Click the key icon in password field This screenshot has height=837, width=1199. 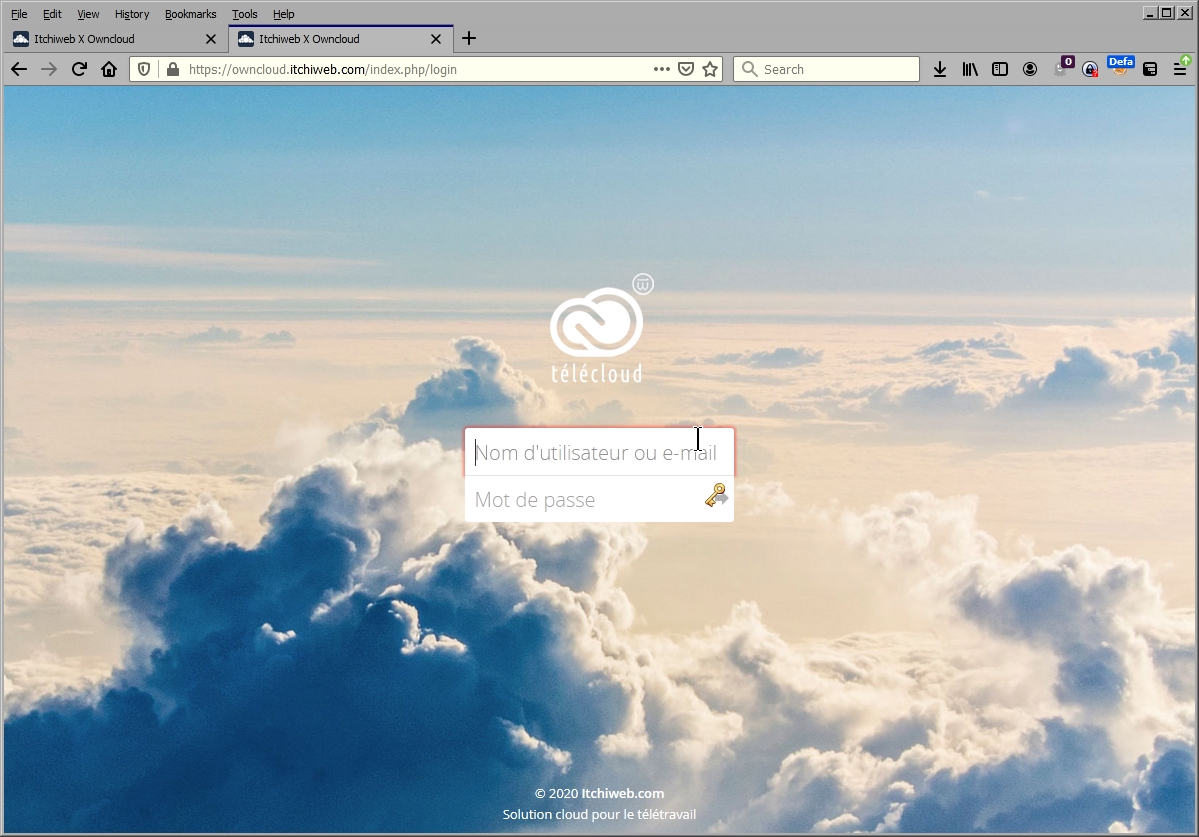point(716,496)
